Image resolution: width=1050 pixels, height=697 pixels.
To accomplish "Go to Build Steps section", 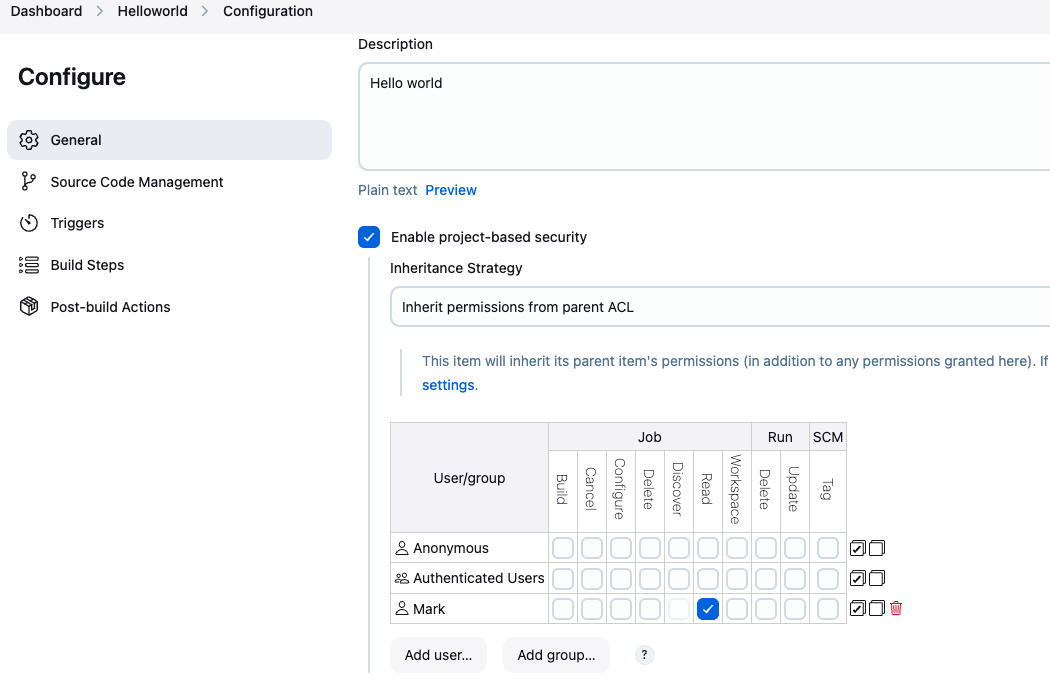I will tap(87, 265).
